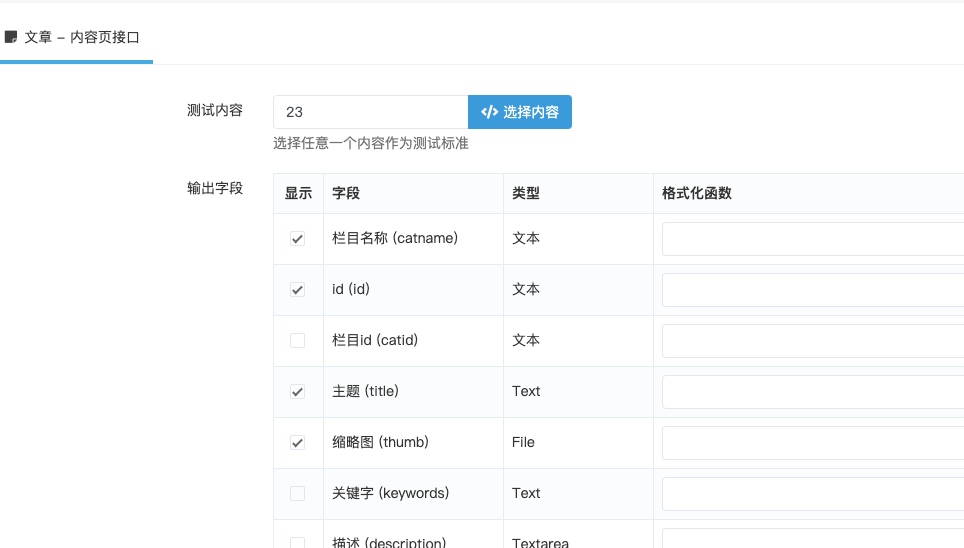Check the 描述 (description) checkbox
Image resolution: width=964 pixels, height=548 pixels.
298,542
